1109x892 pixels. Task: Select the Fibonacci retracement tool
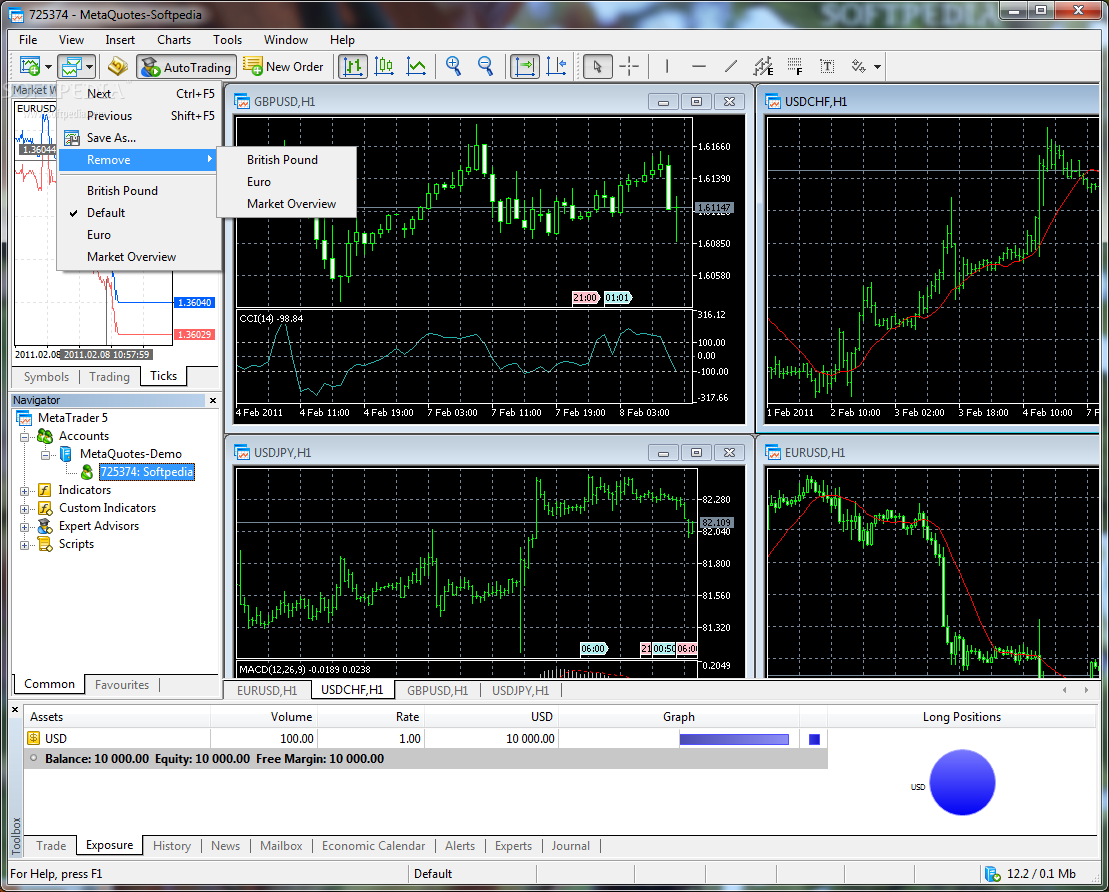(795, 66)
